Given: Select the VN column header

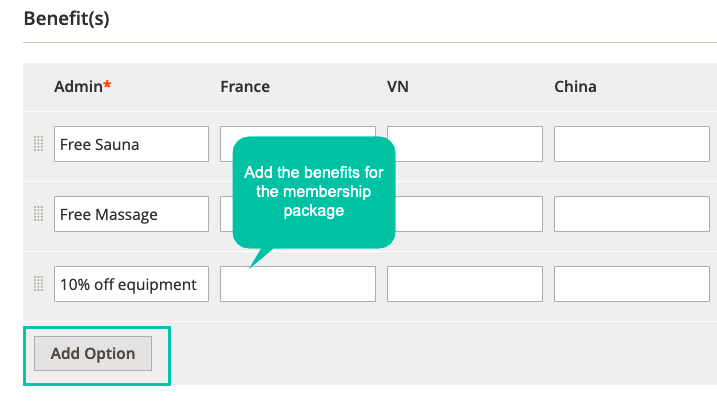Looking at the screenshot, I should [398, 86].
